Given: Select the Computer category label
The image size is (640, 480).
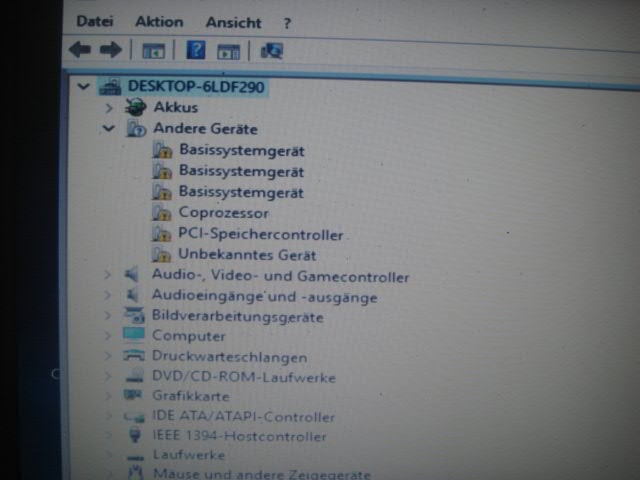Looking at the screenshot, I should (189, 336).
